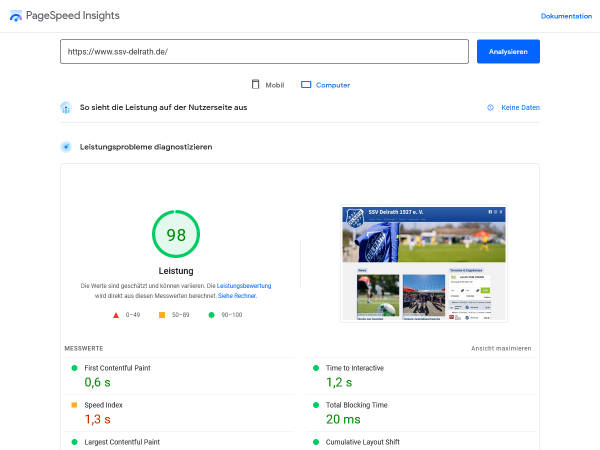Click the Cumulative Layout Shift label
600x450 pixels.
tap(362, 442)
